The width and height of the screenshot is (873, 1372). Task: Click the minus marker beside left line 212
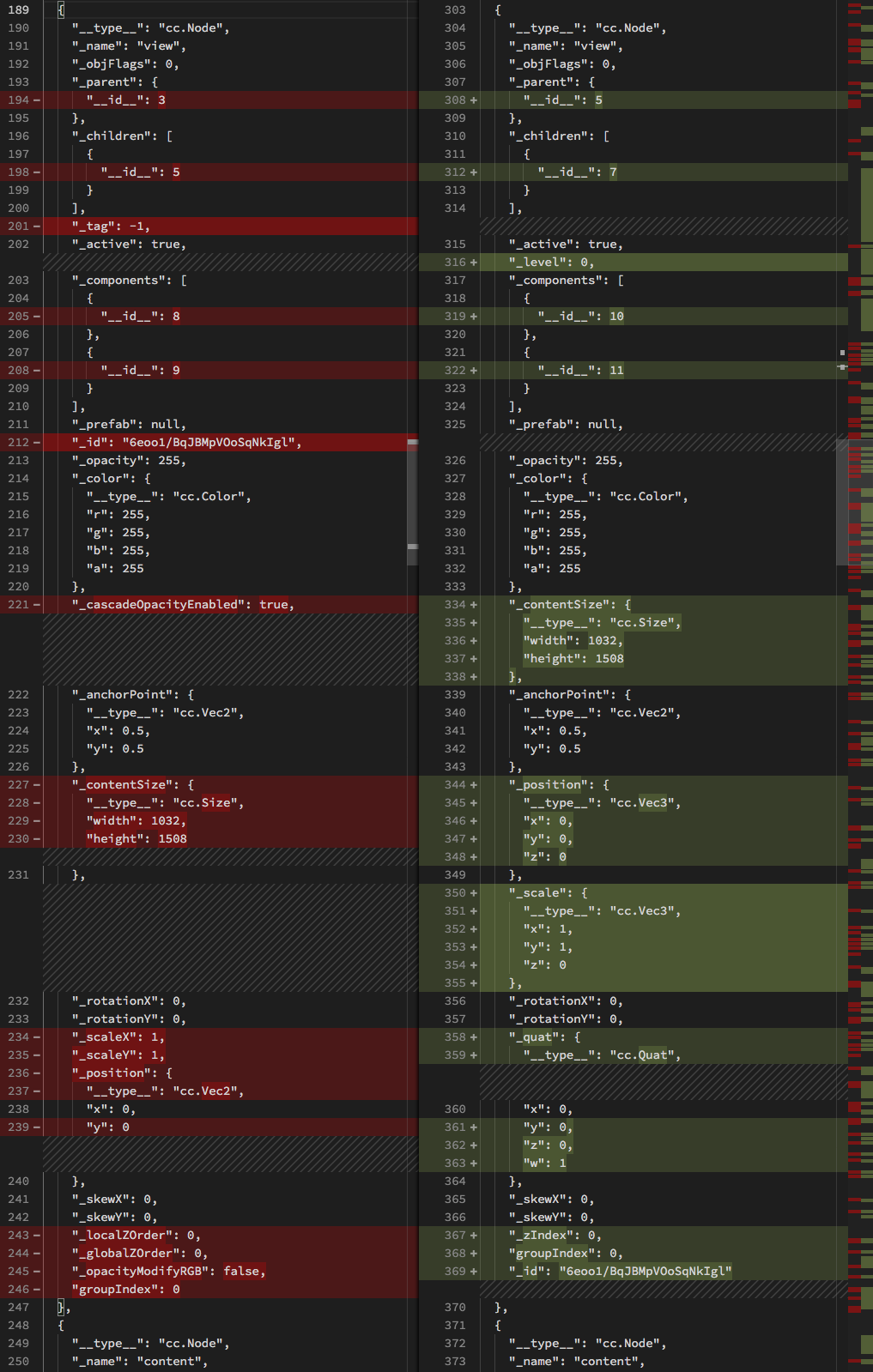coord(37,443)
